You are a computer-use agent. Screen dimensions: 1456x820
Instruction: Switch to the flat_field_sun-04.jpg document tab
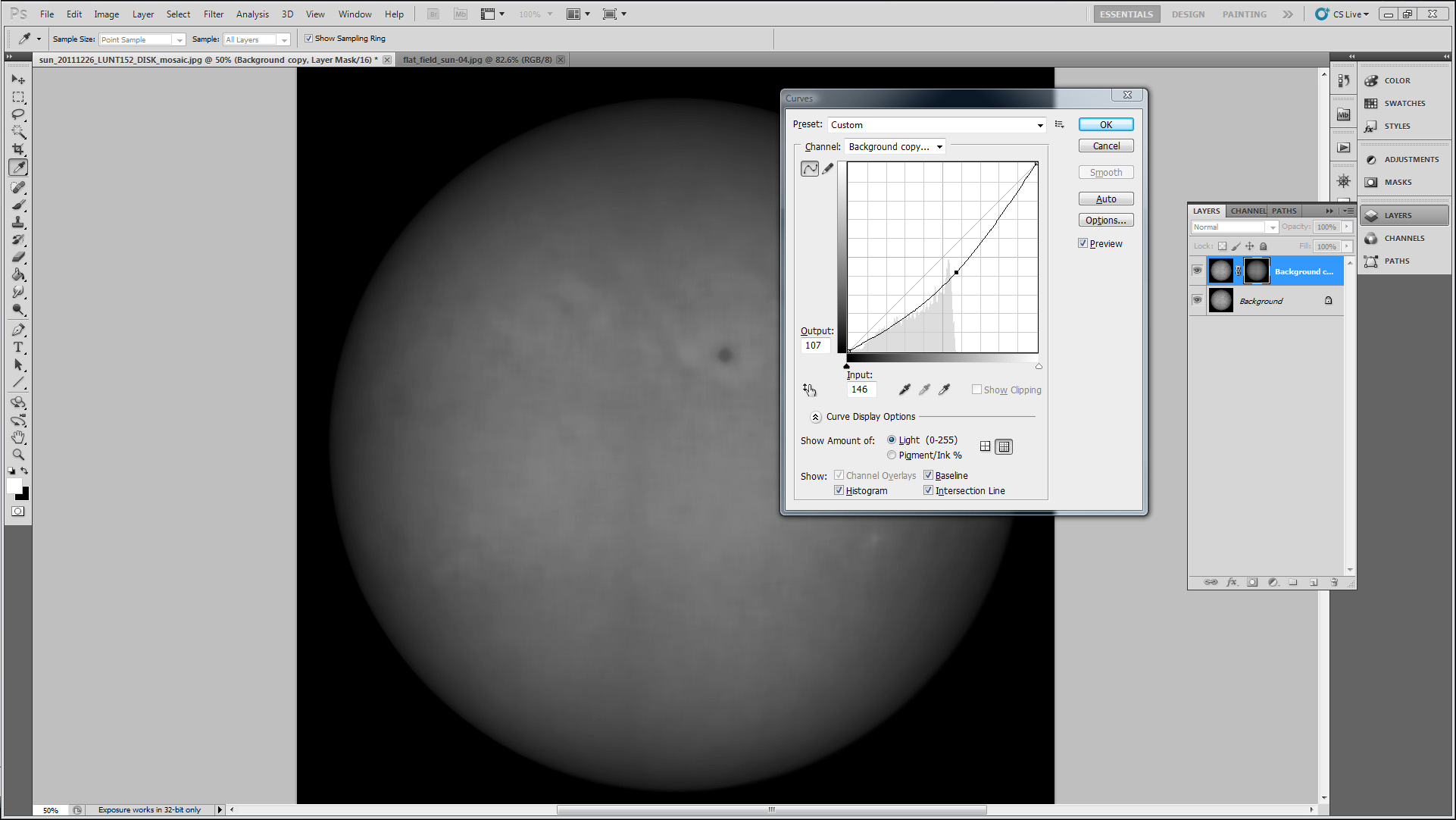[477, 60]
